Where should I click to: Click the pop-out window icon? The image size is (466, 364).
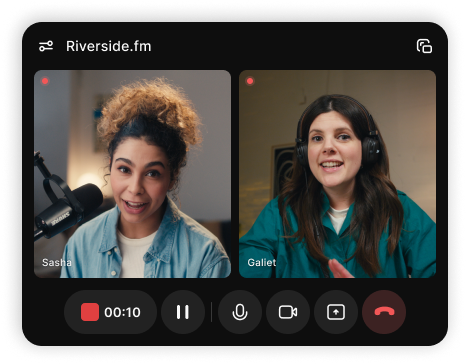click(x=424, y=46)
